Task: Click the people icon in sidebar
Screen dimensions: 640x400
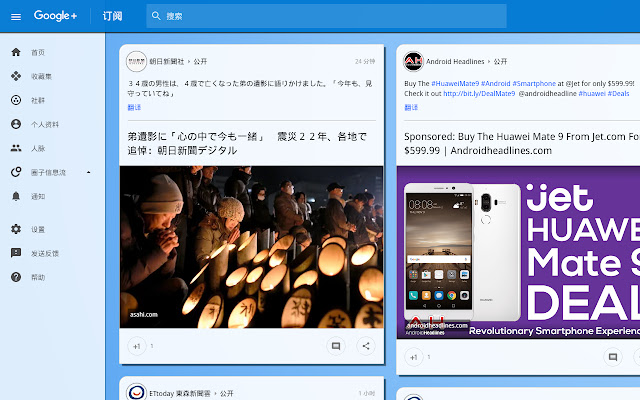Action: tap(16, 148)
